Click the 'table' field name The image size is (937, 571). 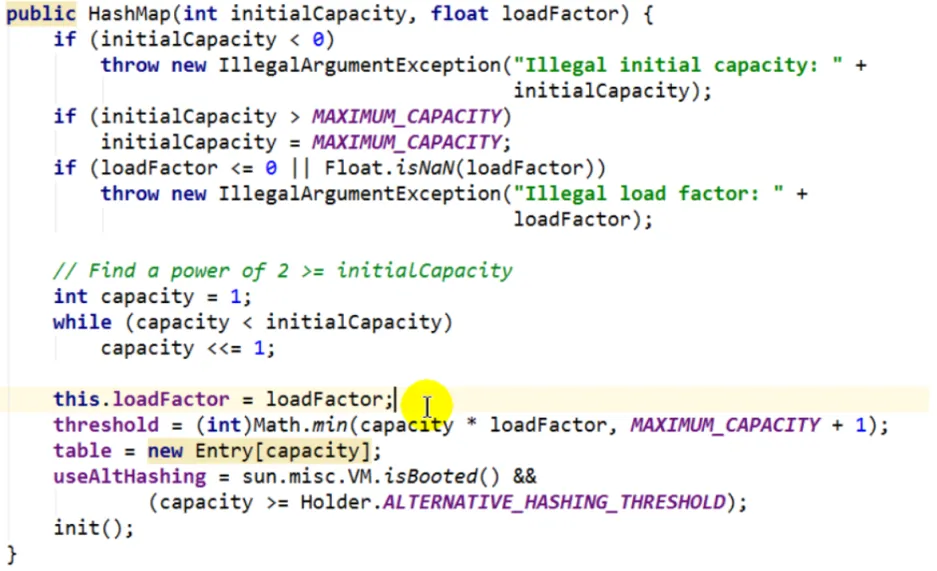[82, 450]
